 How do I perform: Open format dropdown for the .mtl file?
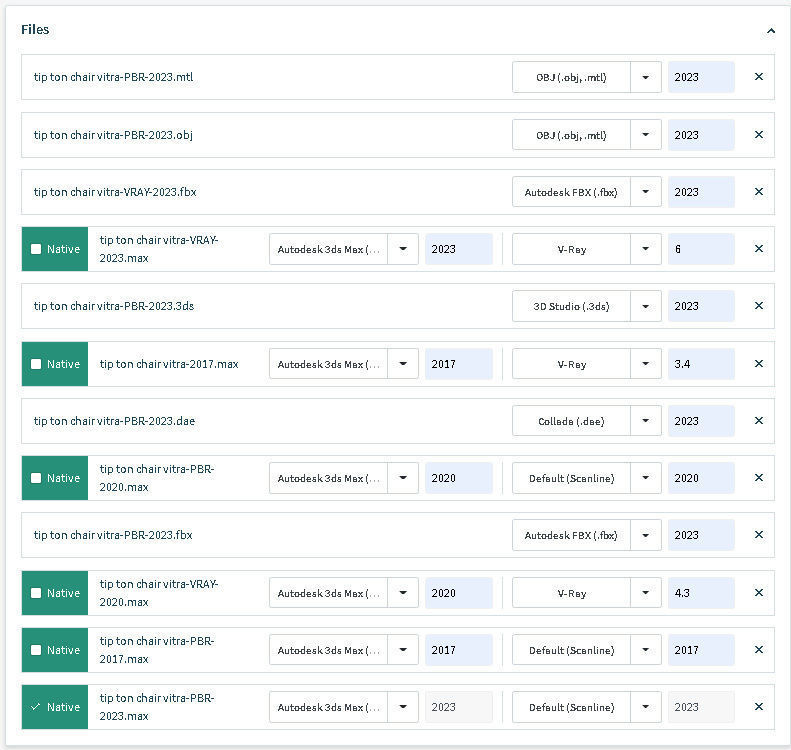pyautogui.click(x=646, y=77)
